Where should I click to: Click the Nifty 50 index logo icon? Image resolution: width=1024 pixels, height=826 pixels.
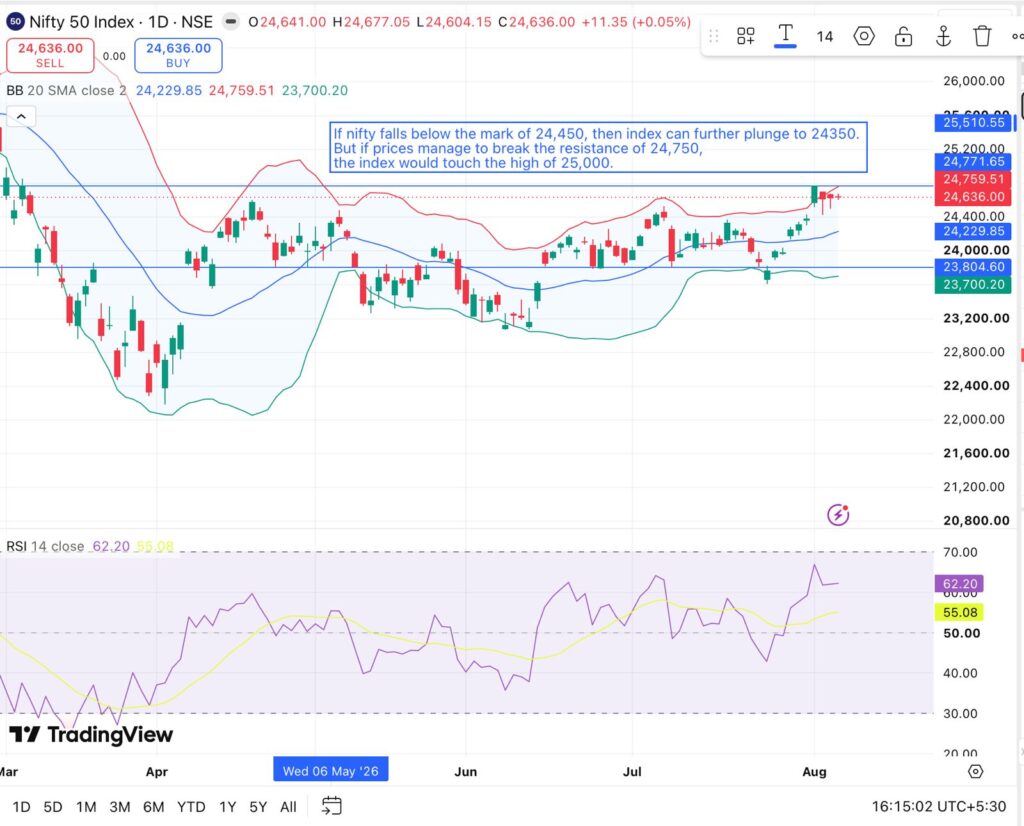16,22
